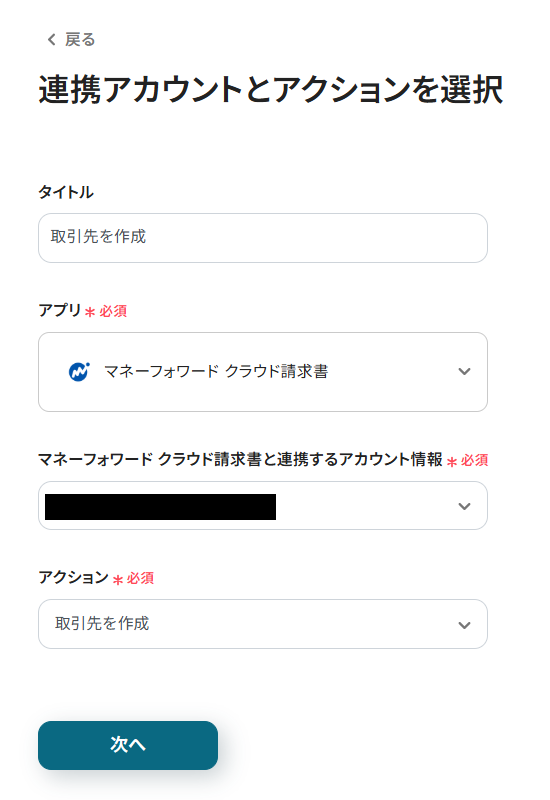Click the chevron in the account info dropdown
This screenshot has width=550, height=800.
[464, 506]
